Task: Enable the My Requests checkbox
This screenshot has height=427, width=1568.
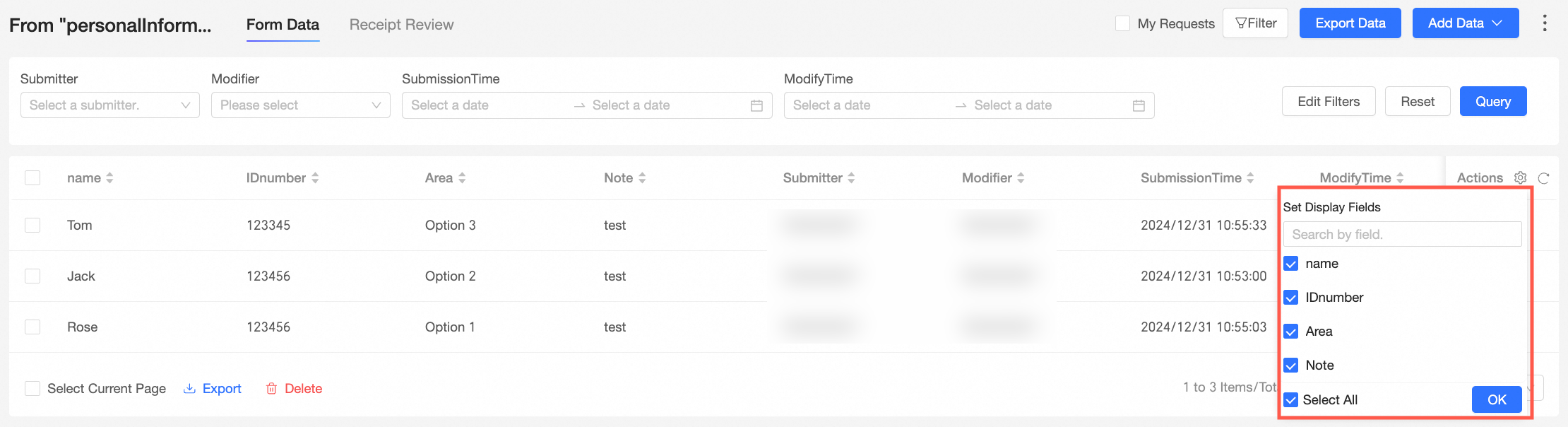Action: [x=1122, y=23]
